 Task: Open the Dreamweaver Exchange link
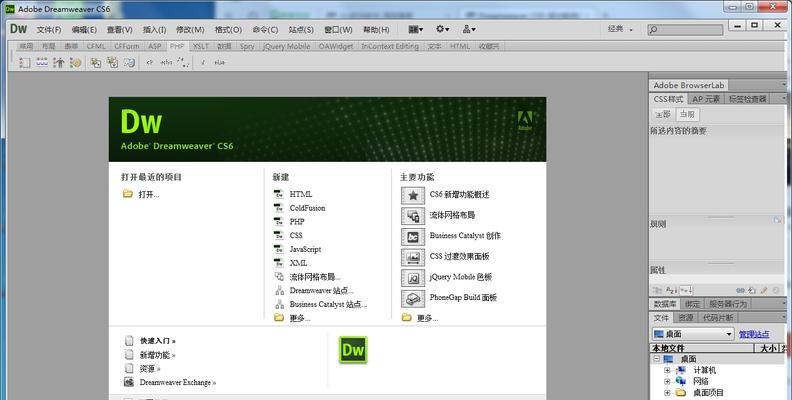[178, 382]
